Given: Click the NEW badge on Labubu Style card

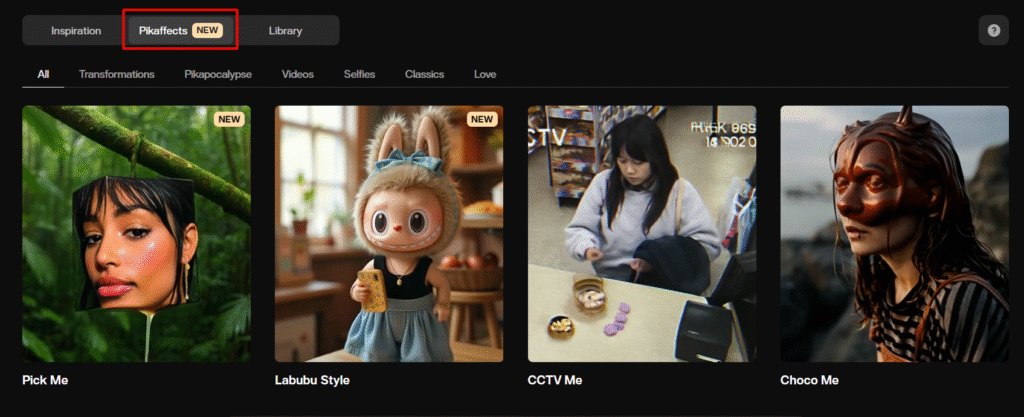Looking at the screenshot, I should click(482, 119).
